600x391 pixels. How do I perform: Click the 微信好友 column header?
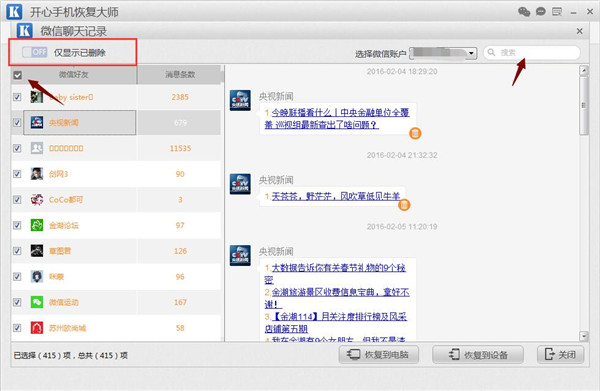[x=73, y=74]
